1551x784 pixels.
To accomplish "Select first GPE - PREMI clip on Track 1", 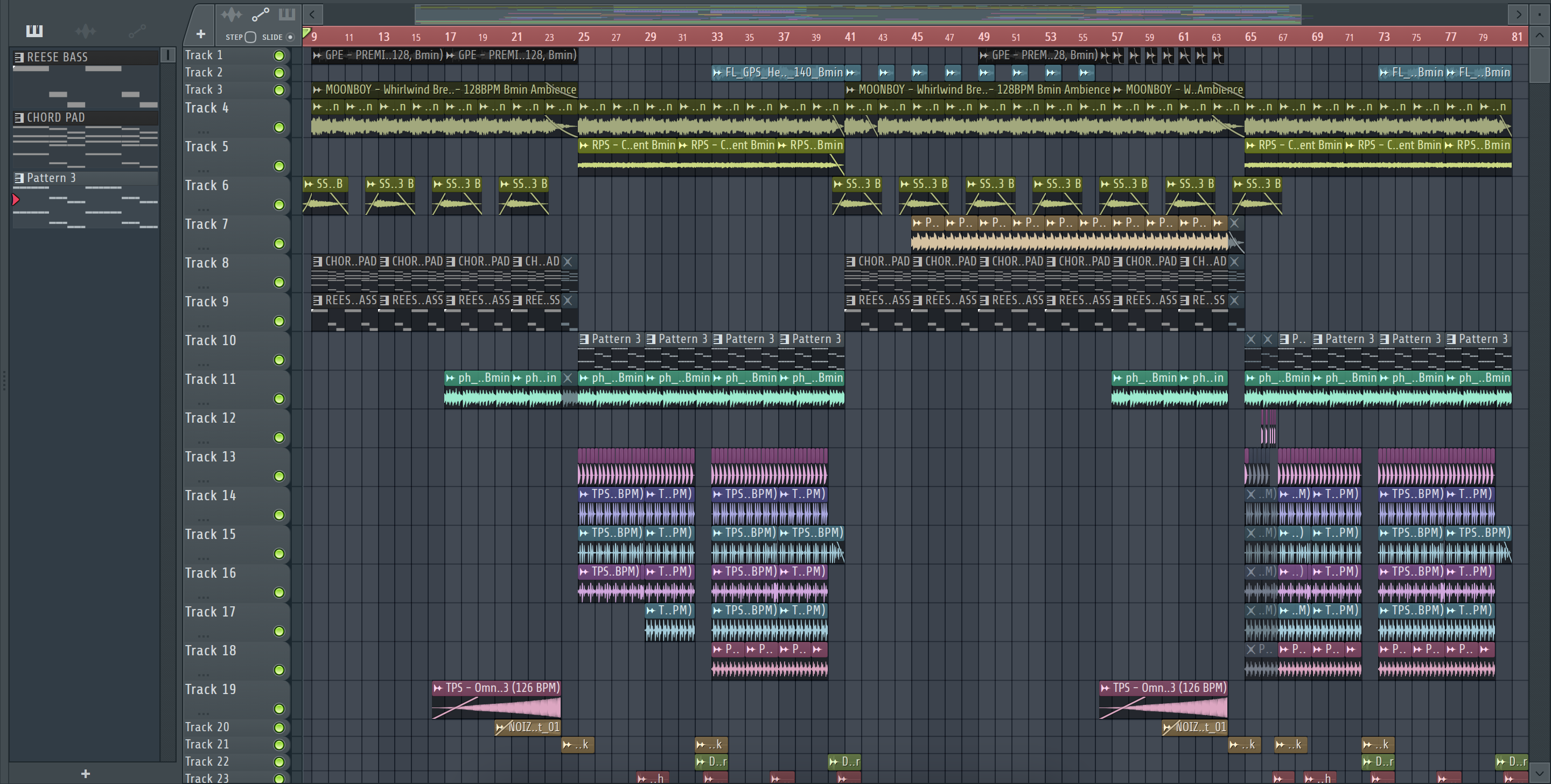I will click(378, 55).
